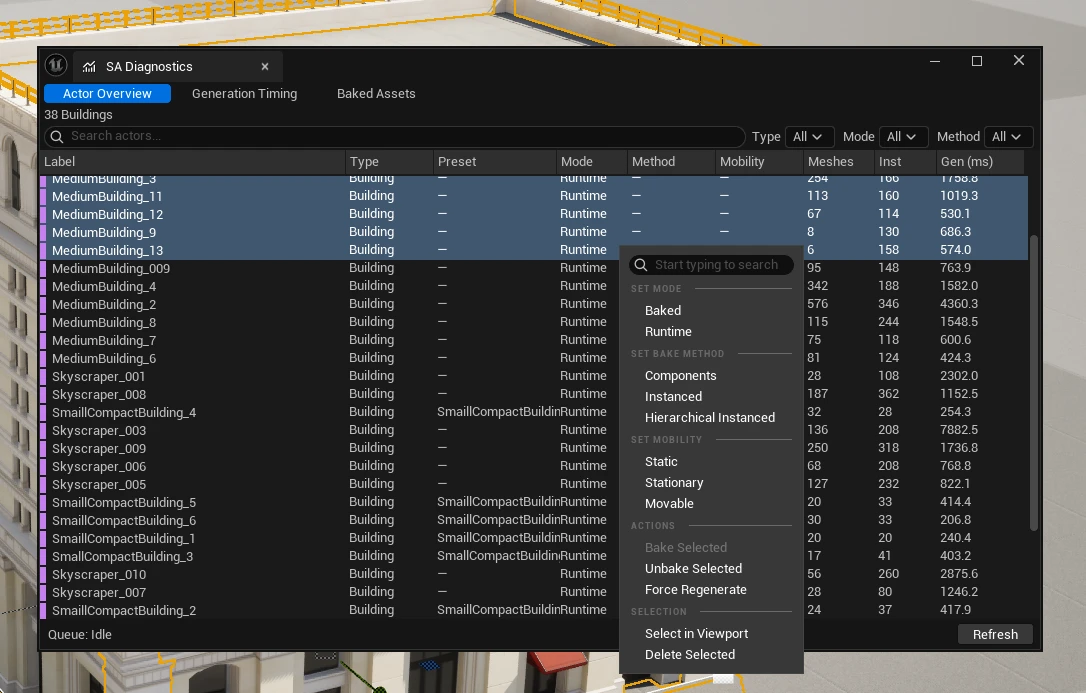
Task: Choose Hierarchical Instanced bake method
Action: coord(711,417)
